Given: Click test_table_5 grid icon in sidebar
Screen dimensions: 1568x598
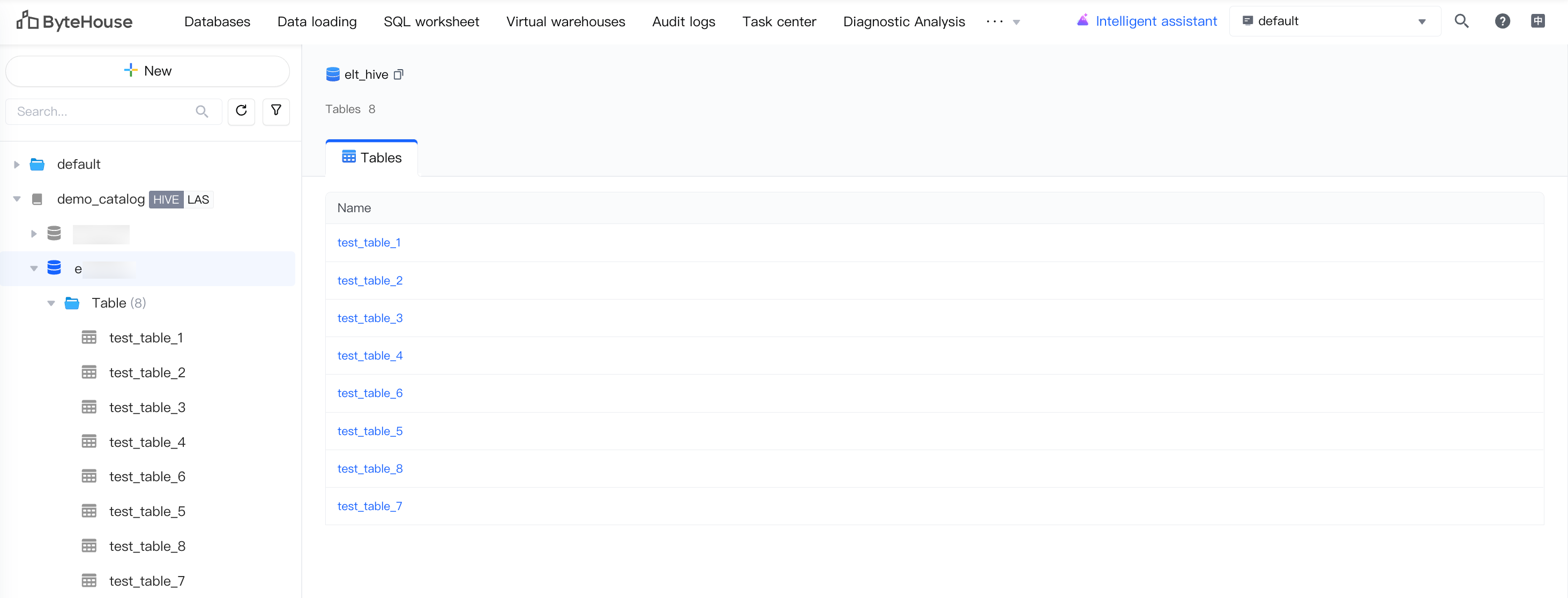Looking at the screenshot, I should [89, 512].
